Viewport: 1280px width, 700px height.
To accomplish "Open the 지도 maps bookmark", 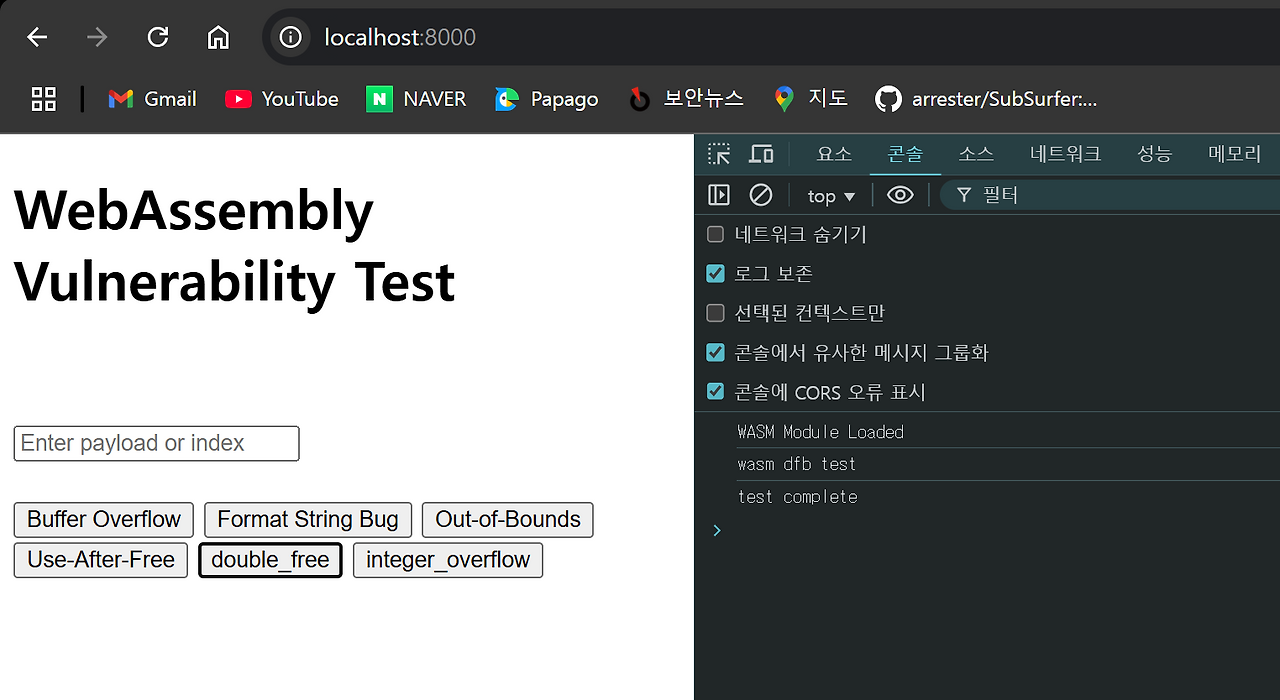I will click(x=811, y=99).
